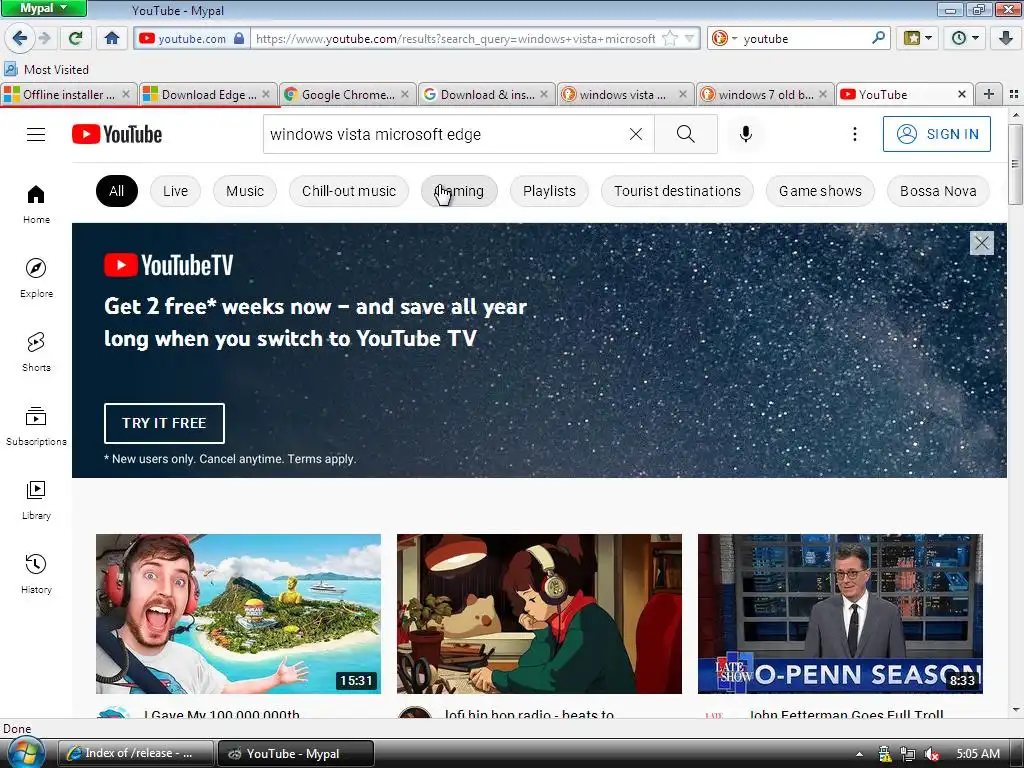Open Shorts in YouTube sidebar
This screenshot has height=768, width=1024.
pyautogui.click(x=36, y=351)
